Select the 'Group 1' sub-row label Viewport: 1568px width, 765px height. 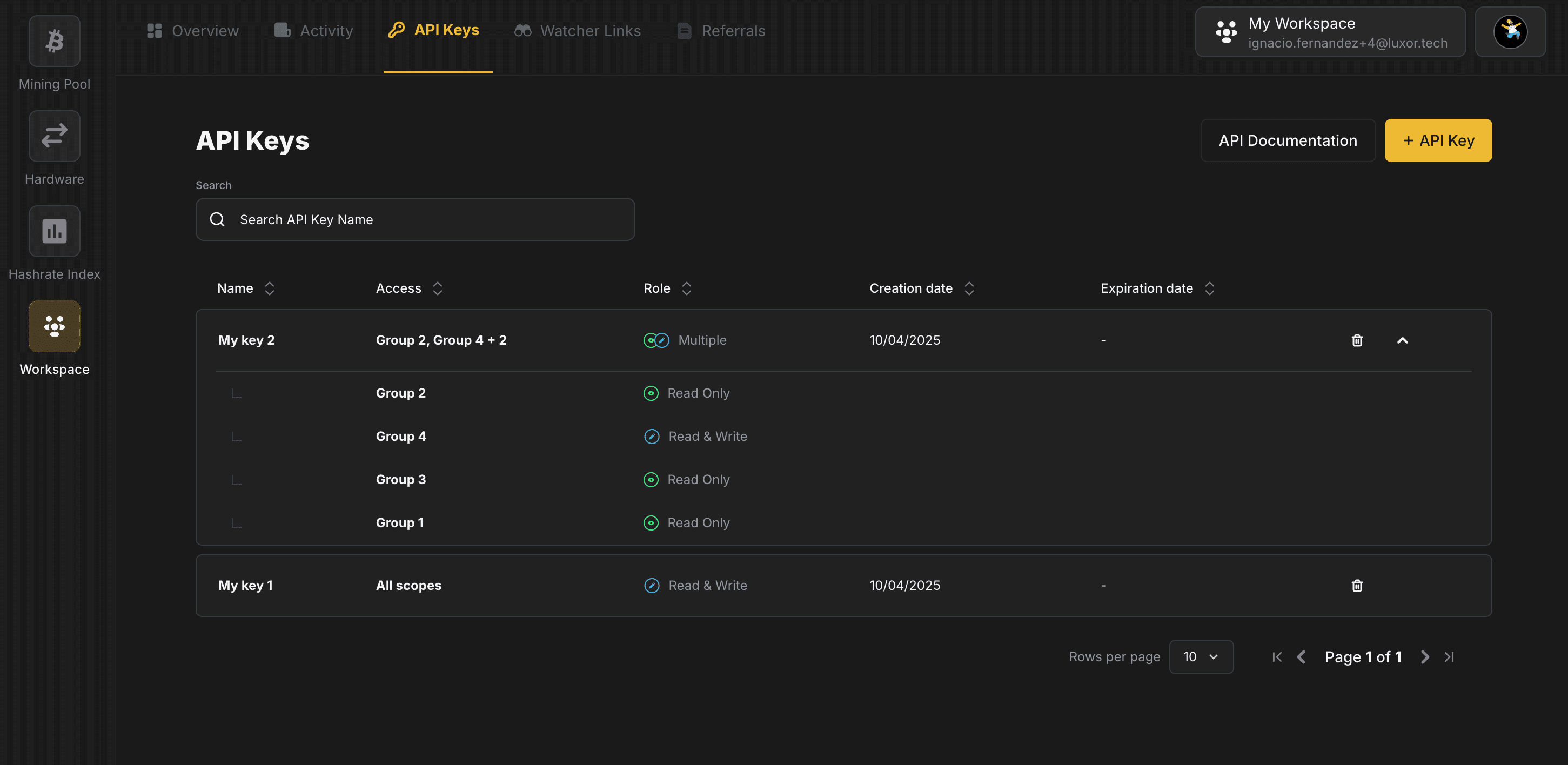tap(399, 523)
